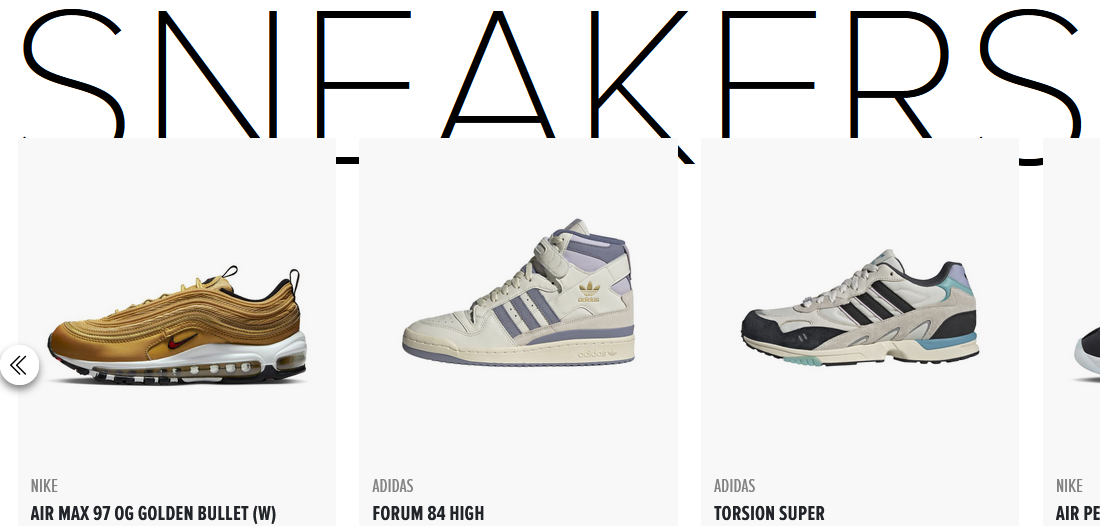
Task: Open Air Max 97 OG Golden Bullet (W) title
Action: [x=153, y=513]
